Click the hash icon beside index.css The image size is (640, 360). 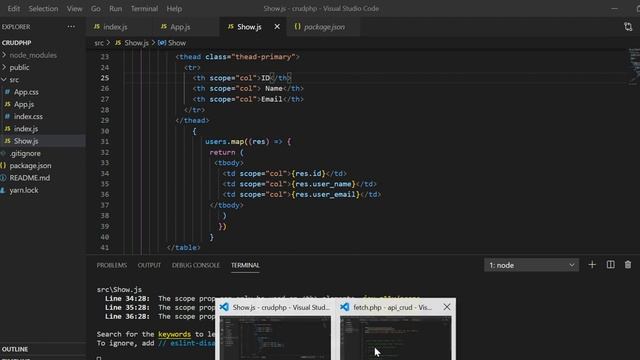point(7,117)
